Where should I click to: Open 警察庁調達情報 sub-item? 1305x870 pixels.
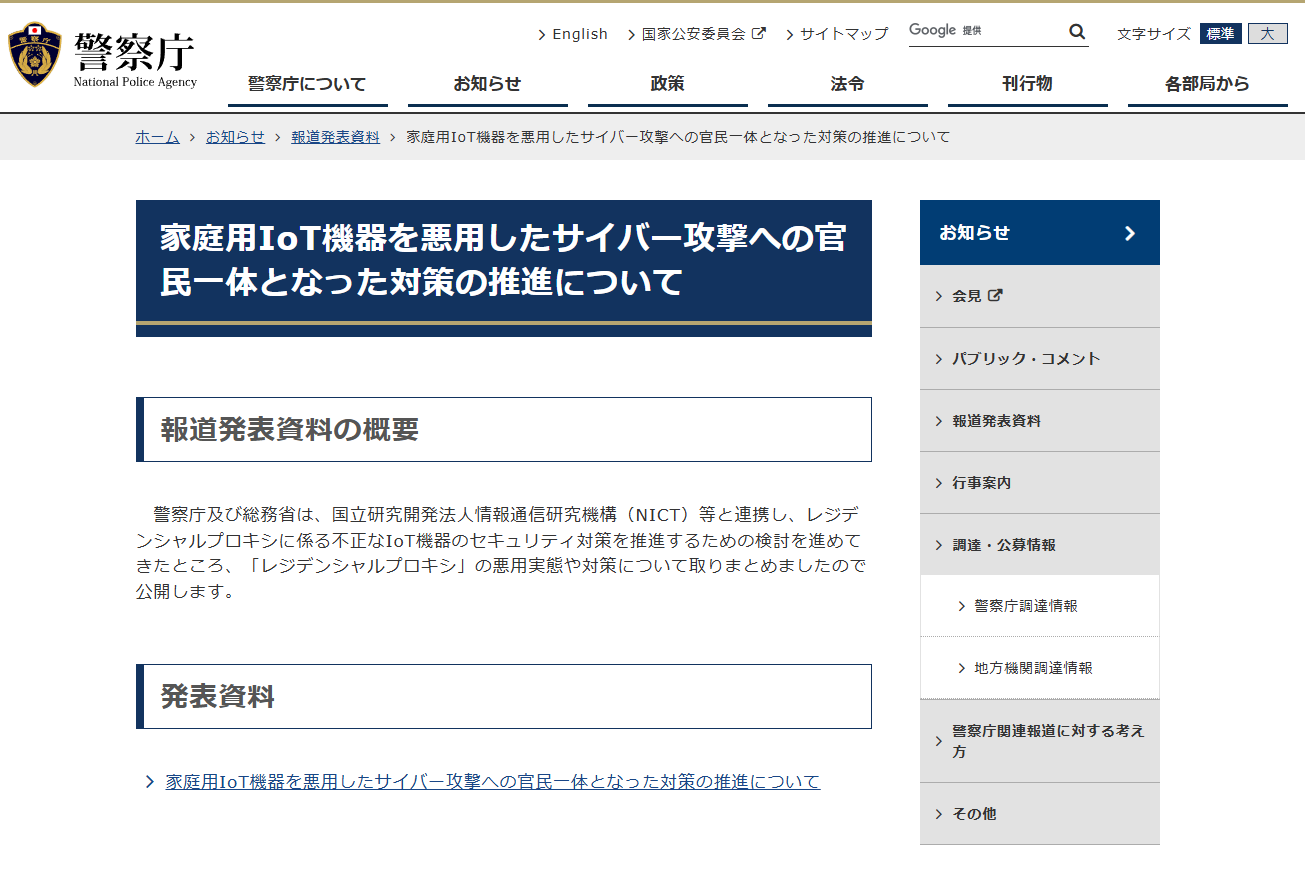tap(1040, 606)
